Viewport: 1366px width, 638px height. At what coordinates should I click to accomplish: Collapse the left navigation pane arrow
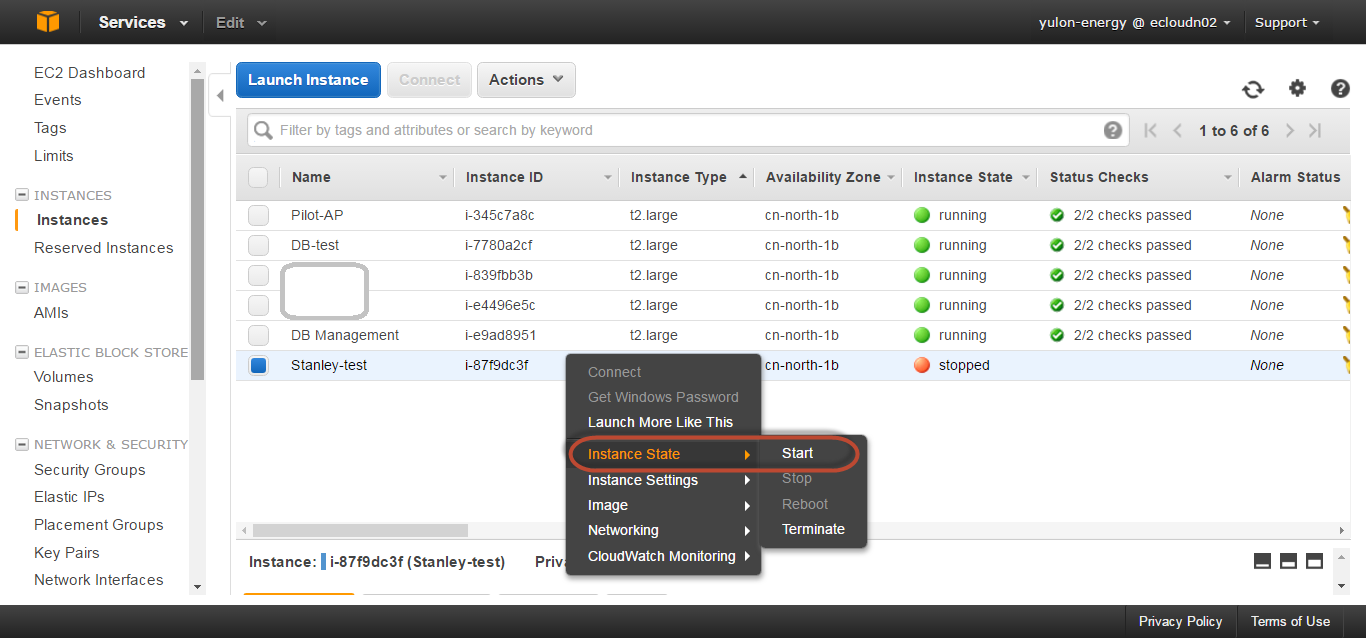[x=221, y=97]
